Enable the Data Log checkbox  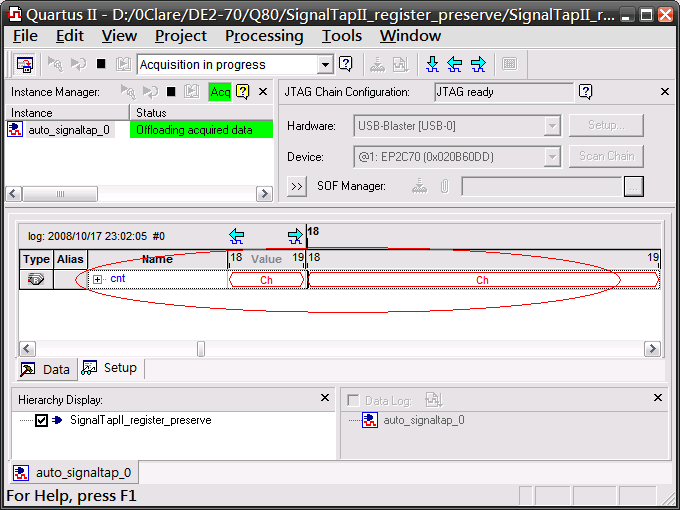coord(353,400)
